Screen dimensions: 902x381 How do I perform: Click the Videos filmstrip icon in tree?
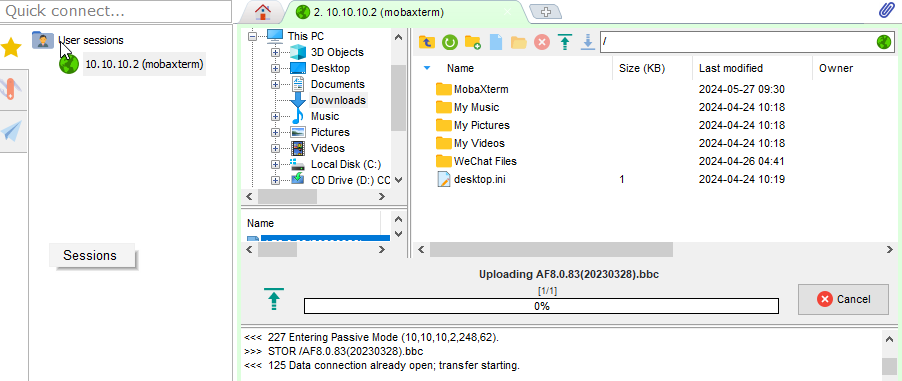[297, 148]
